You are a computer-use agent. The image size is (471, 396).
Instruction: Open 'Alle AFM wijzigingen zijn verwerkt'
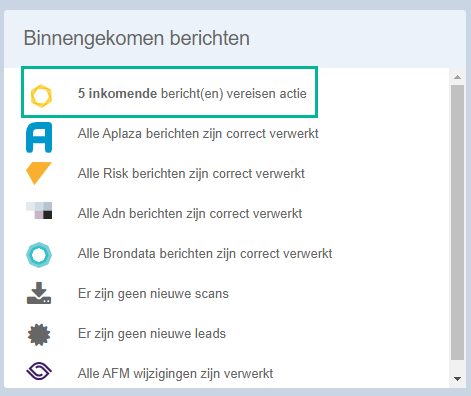tap(175, 373)
